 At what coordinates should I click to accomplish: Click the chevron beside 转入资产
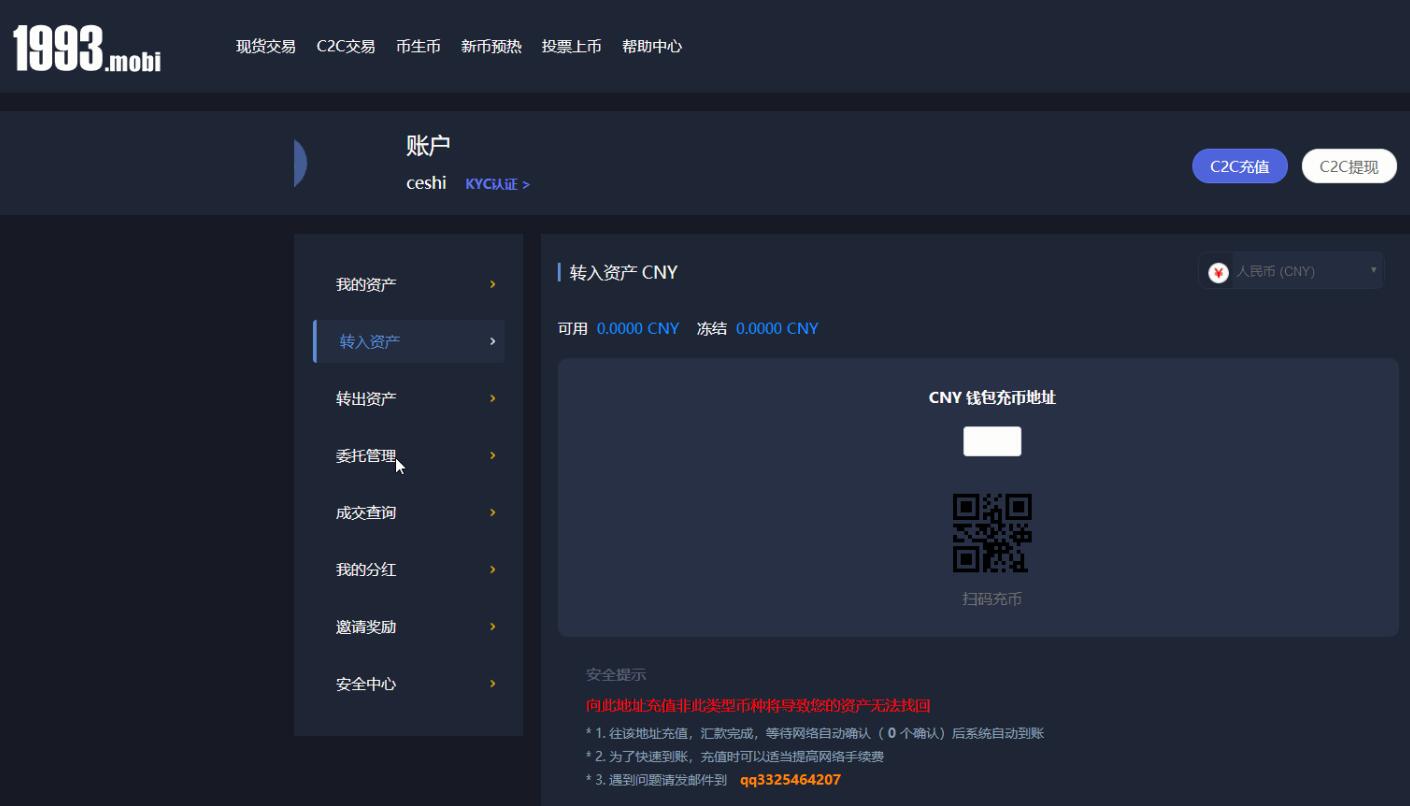click(x=492, y=341)
